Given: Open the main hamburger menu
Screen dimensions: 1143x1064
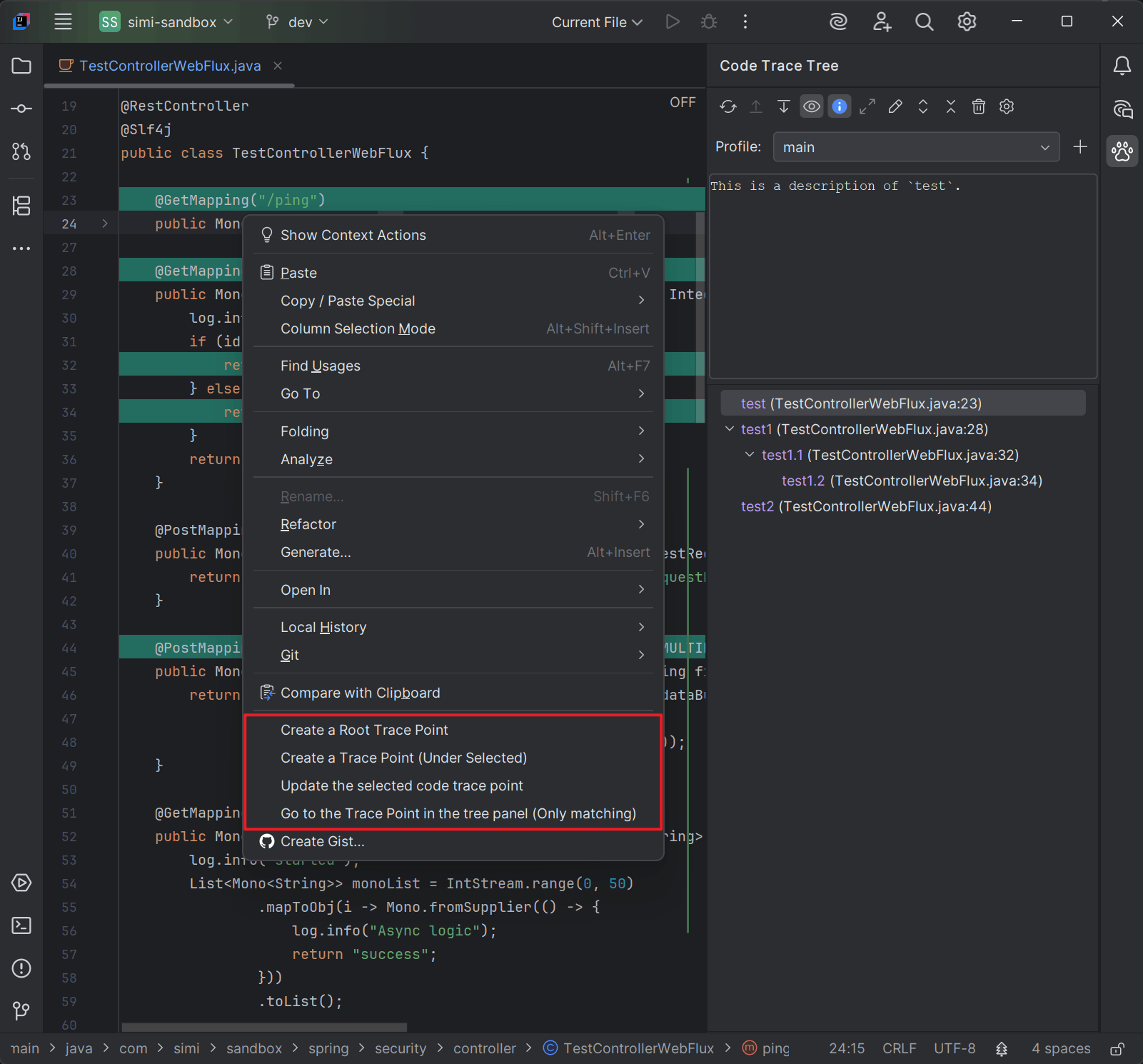Looking at the screenshot, I should pyautogui.click(x=63, y=21).
